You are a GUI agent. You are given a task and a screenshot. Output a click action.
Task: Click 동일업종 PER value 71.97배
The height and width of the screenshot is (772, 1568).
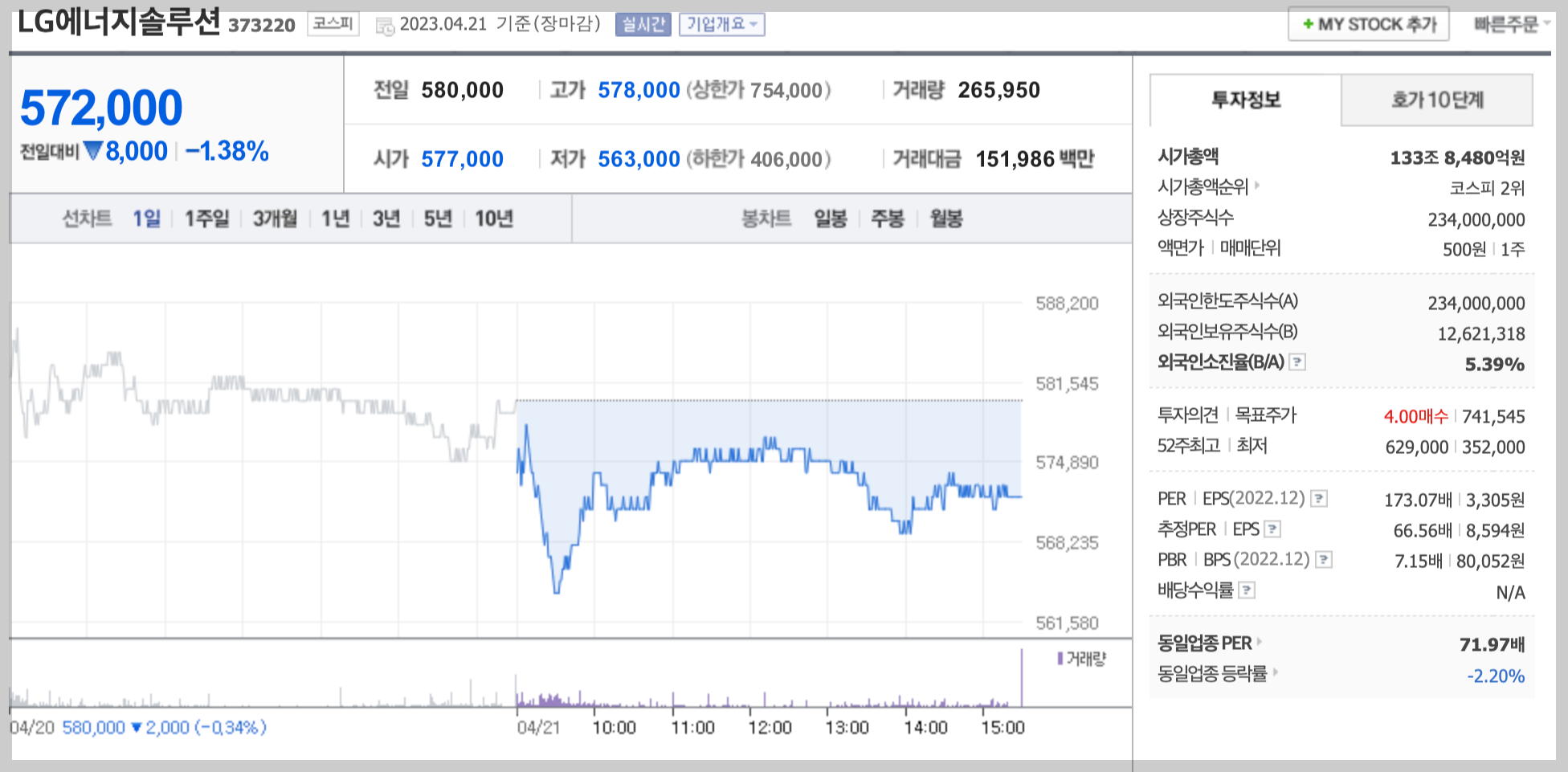(1492, 644)
